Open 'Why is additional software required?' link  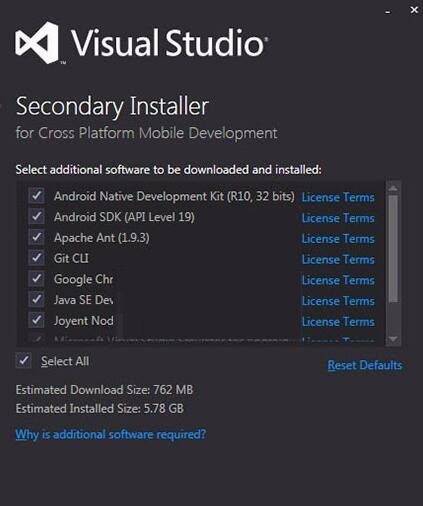click(x=111, y=434)
